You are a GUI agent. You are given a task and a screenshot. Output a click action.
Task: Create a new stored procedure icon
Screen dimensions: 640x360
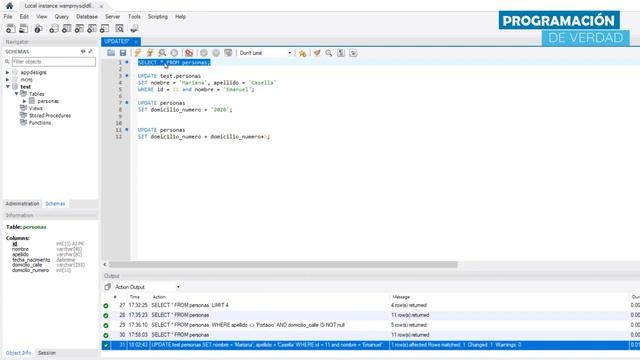point(92,29)
